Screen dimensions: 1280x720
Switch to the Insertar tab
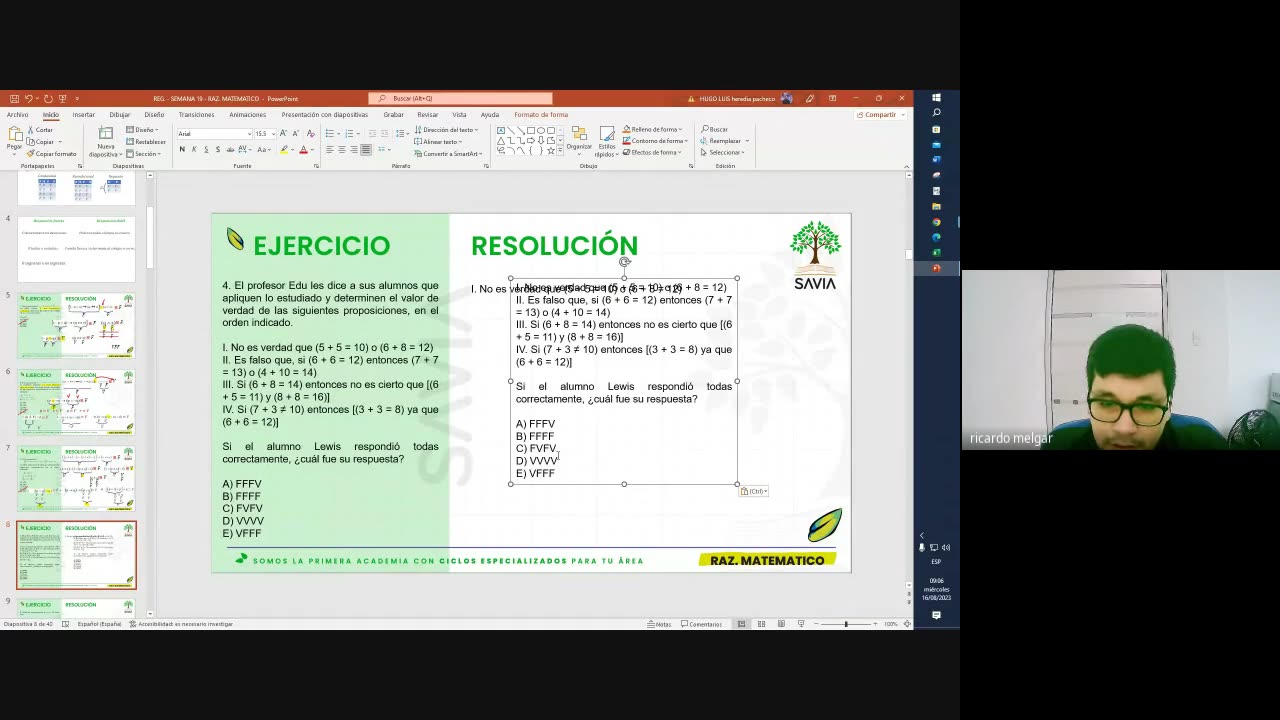pos(84,115)
